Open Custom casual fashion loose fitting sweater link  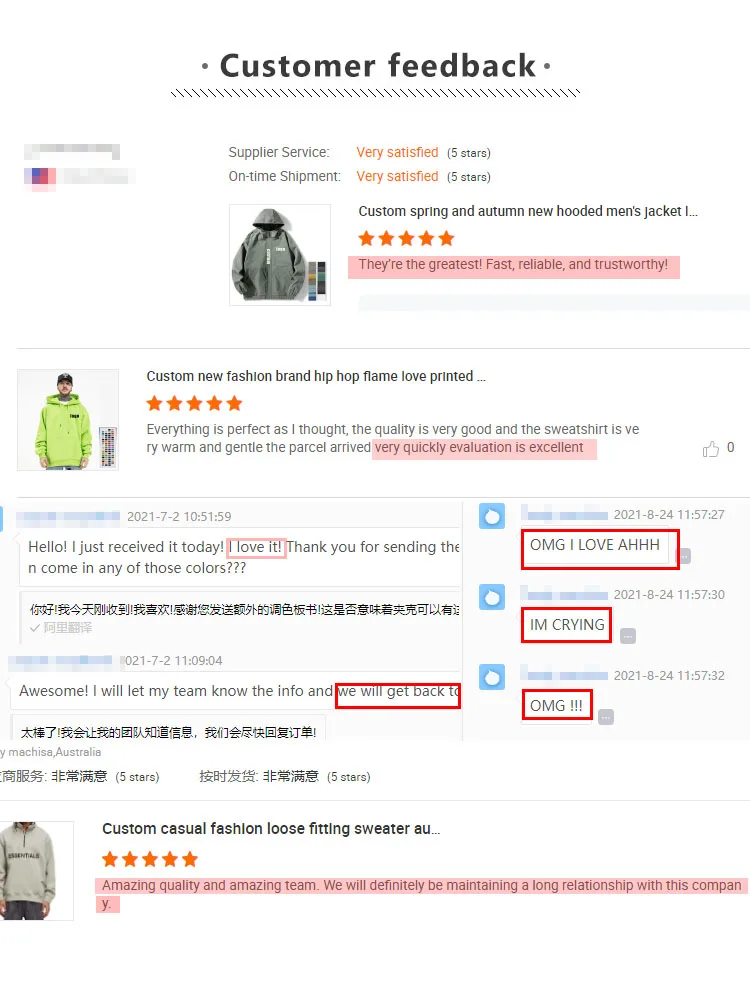tap(271, 829)
